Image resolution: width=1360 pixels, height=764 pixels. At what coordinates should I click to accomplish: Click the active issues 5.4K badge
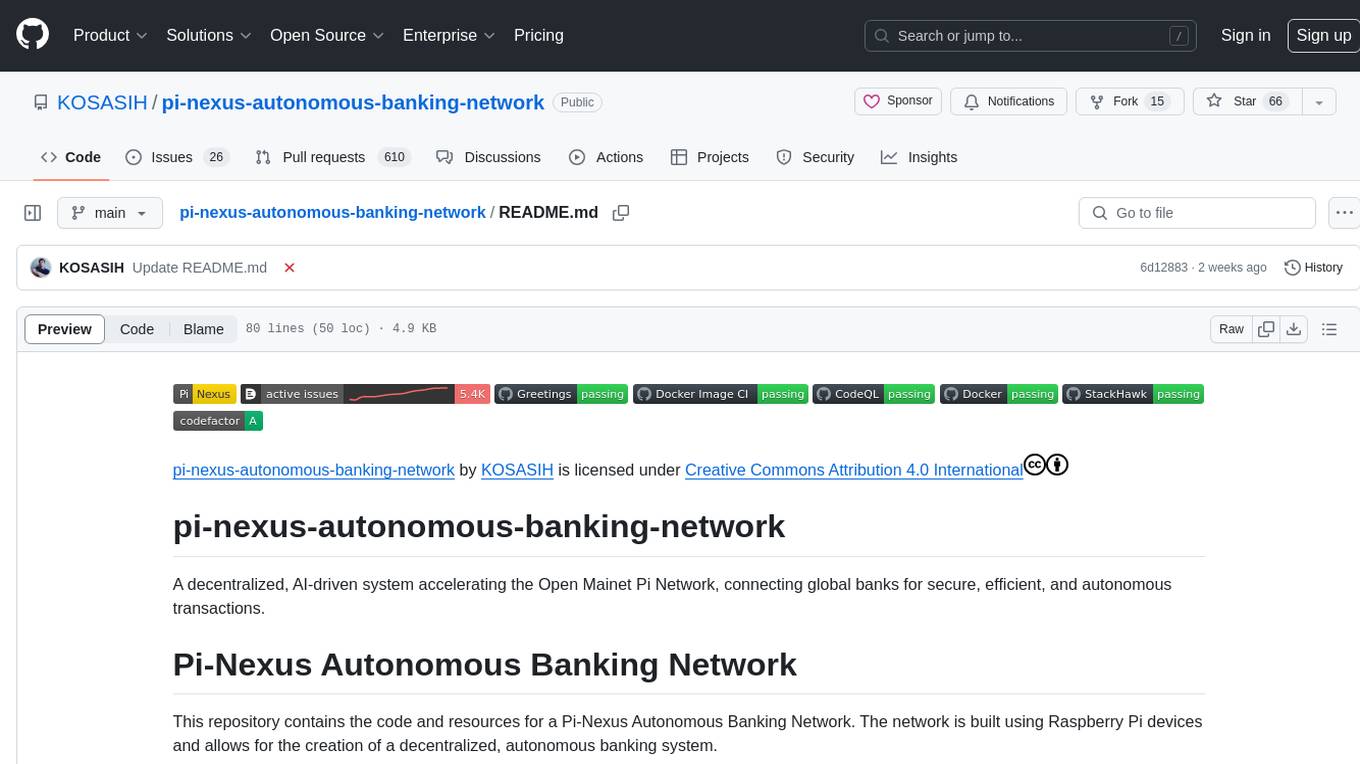click(365, 394)
